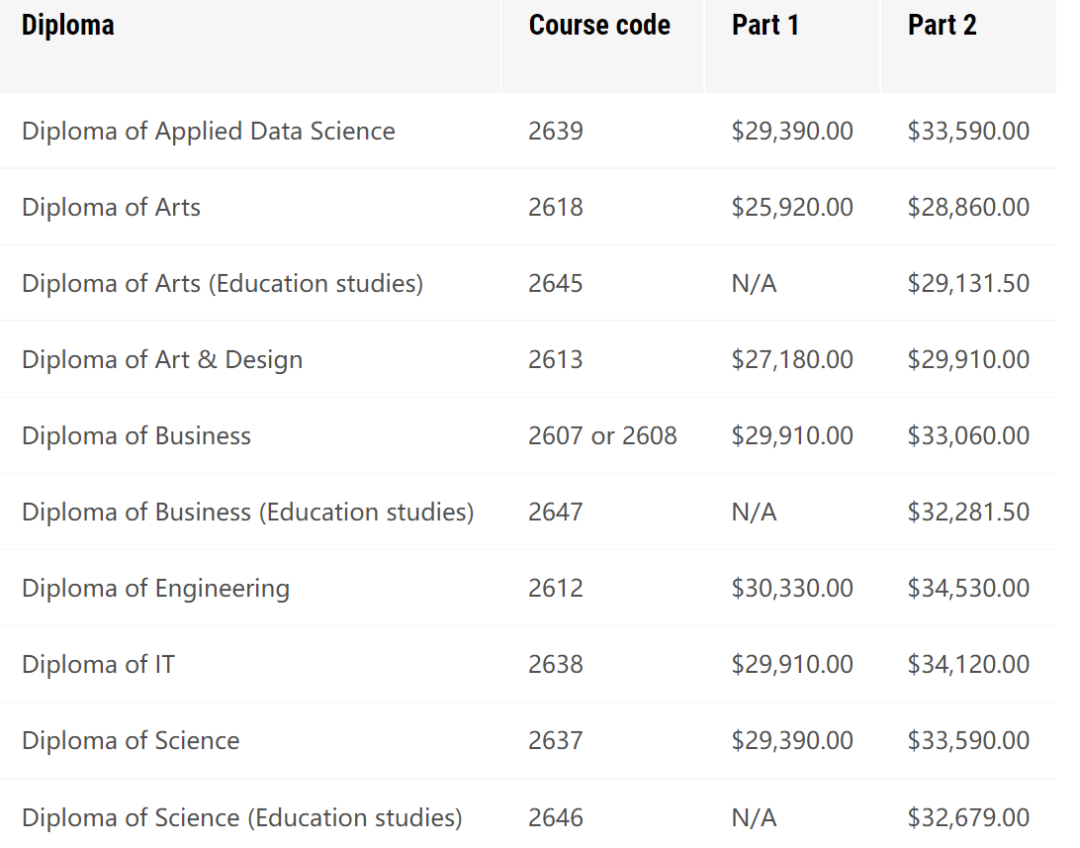Select the Diploma of Applied Data Science row
This screenshot has height=848, width=1080.
click(528, 131)
